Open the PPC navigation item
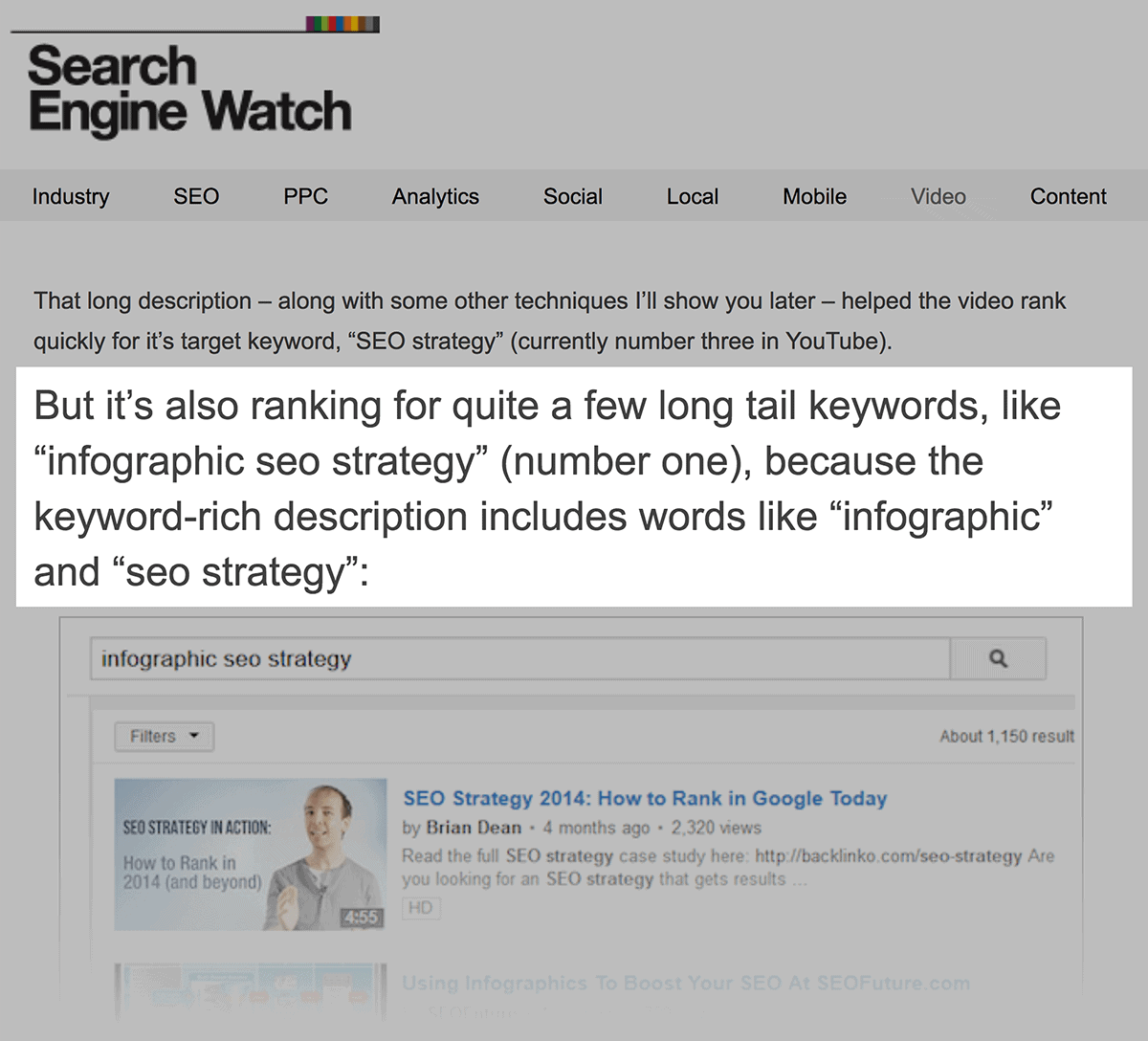The image size is (1148, 1041). click(x=305, y=196)
